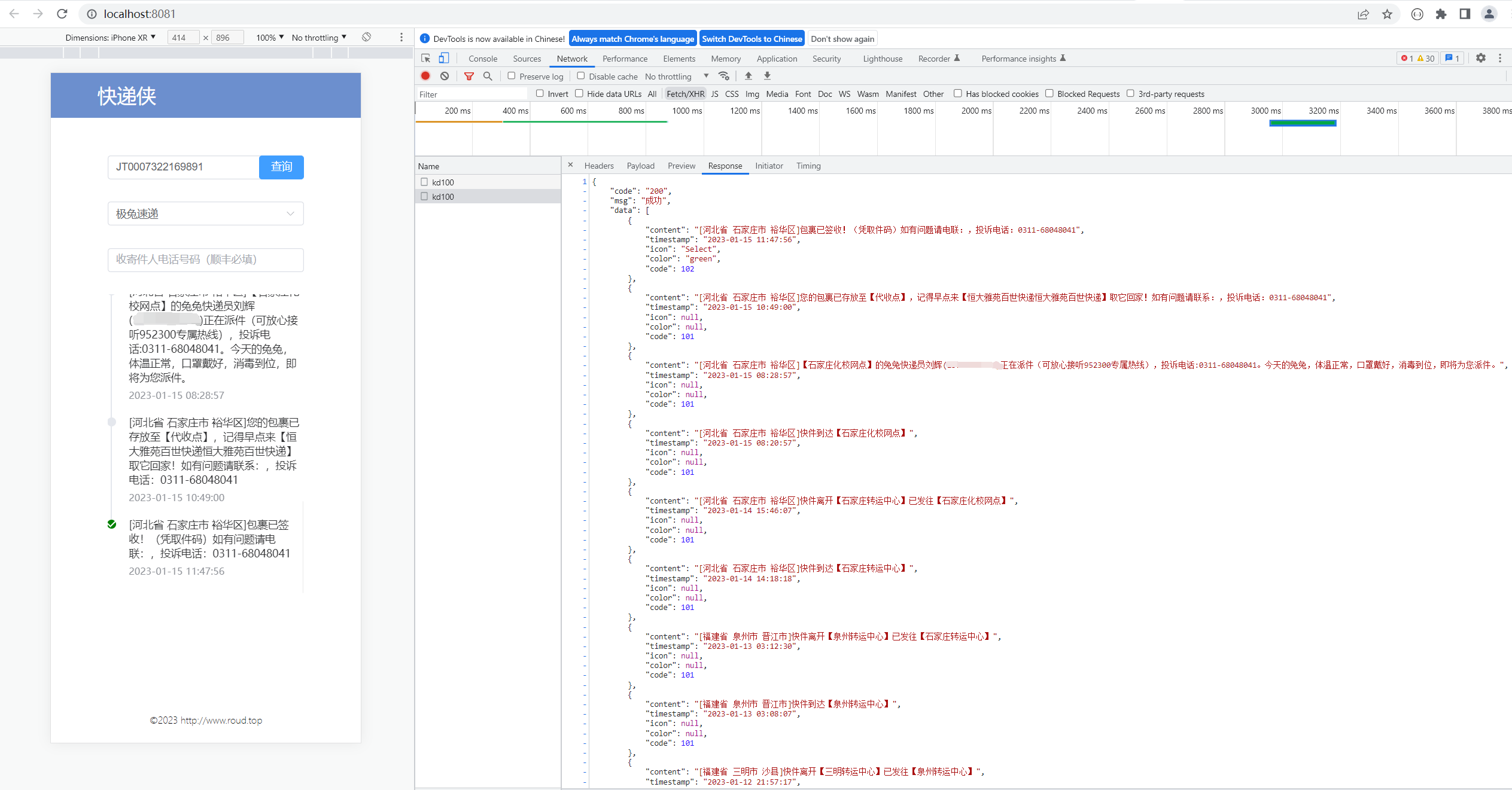1512x790 pixels.
Task: Open the network request filter (funnel icon)
Action: pos(469,76)
